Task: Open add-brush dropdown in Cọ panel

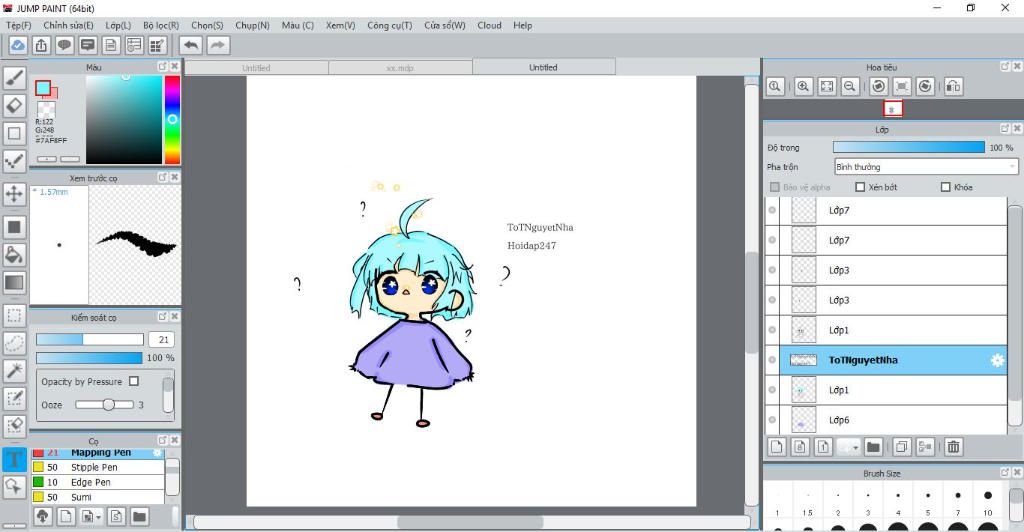Action: [x=98, y=518]
